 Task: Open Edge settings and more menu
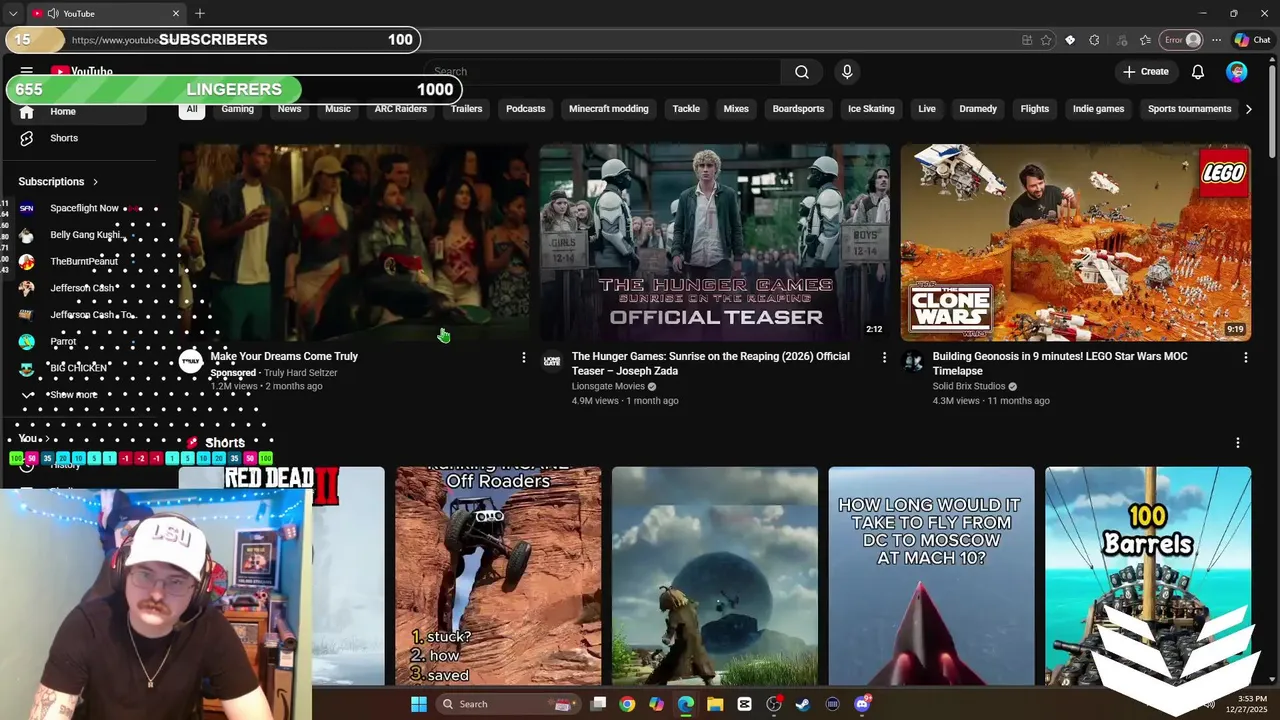tap(1216, 40)
